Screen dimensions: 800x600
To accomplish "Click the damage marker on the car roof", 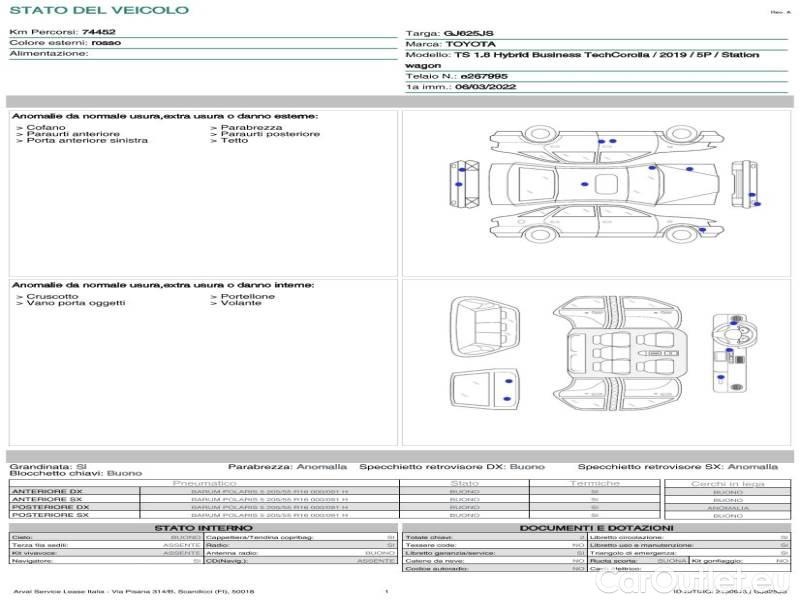I will tap(586, 185).
